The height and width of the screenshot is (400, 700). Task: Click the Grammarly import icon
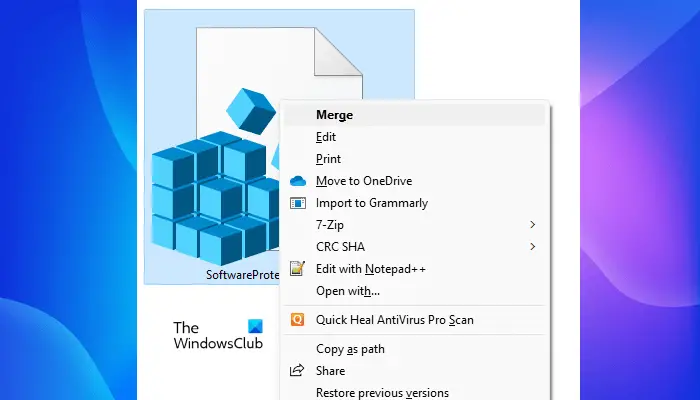(x=298, y=203)
